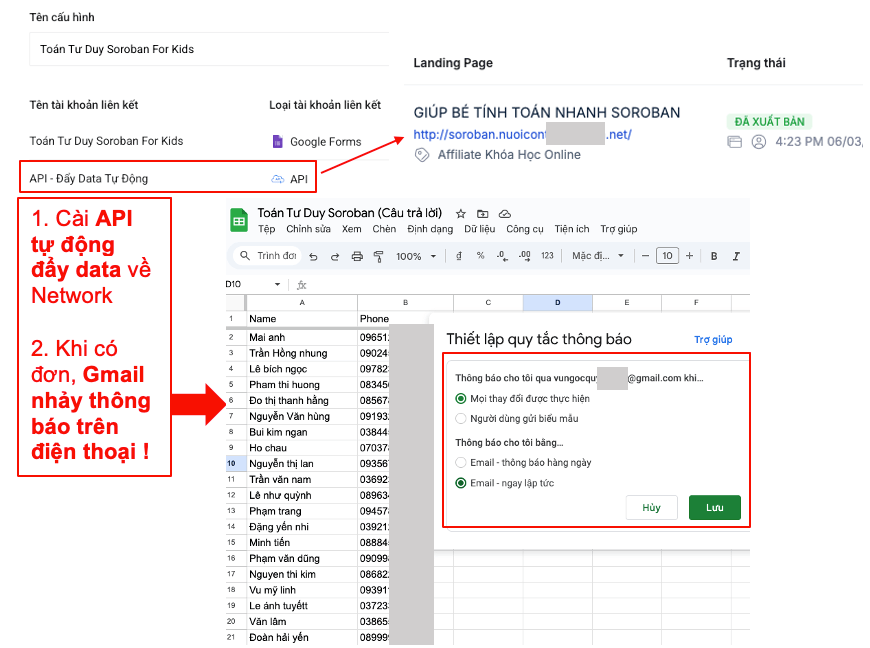Select the paint format tool
The width and height of the screenshot is (870, 648).
pos(378,256)
